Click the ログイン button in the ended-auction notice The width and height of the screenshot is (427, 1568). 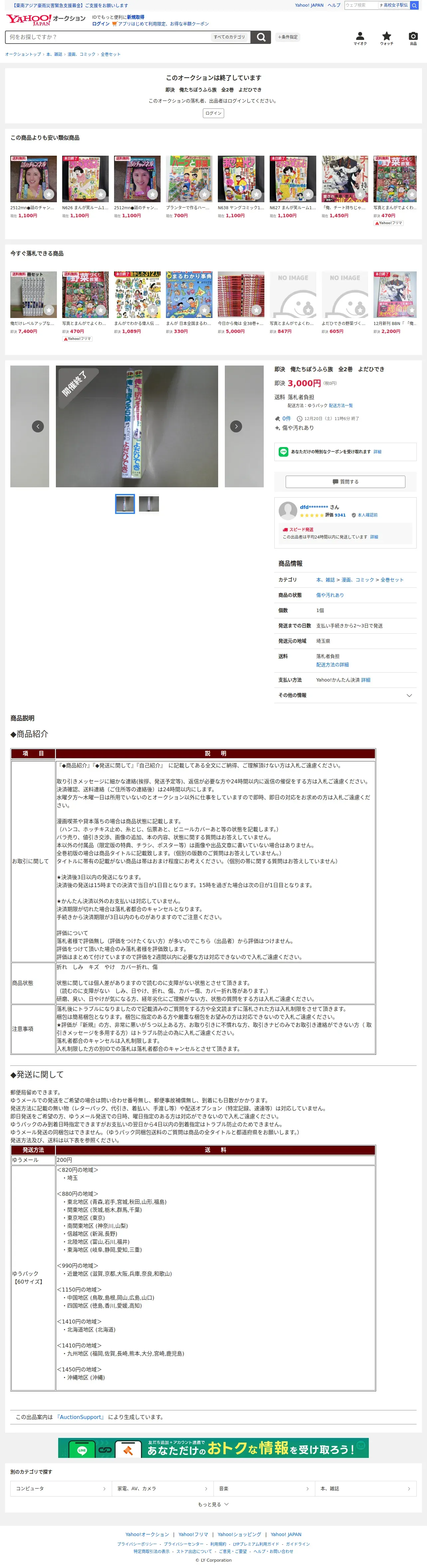(x=213, y=113)
